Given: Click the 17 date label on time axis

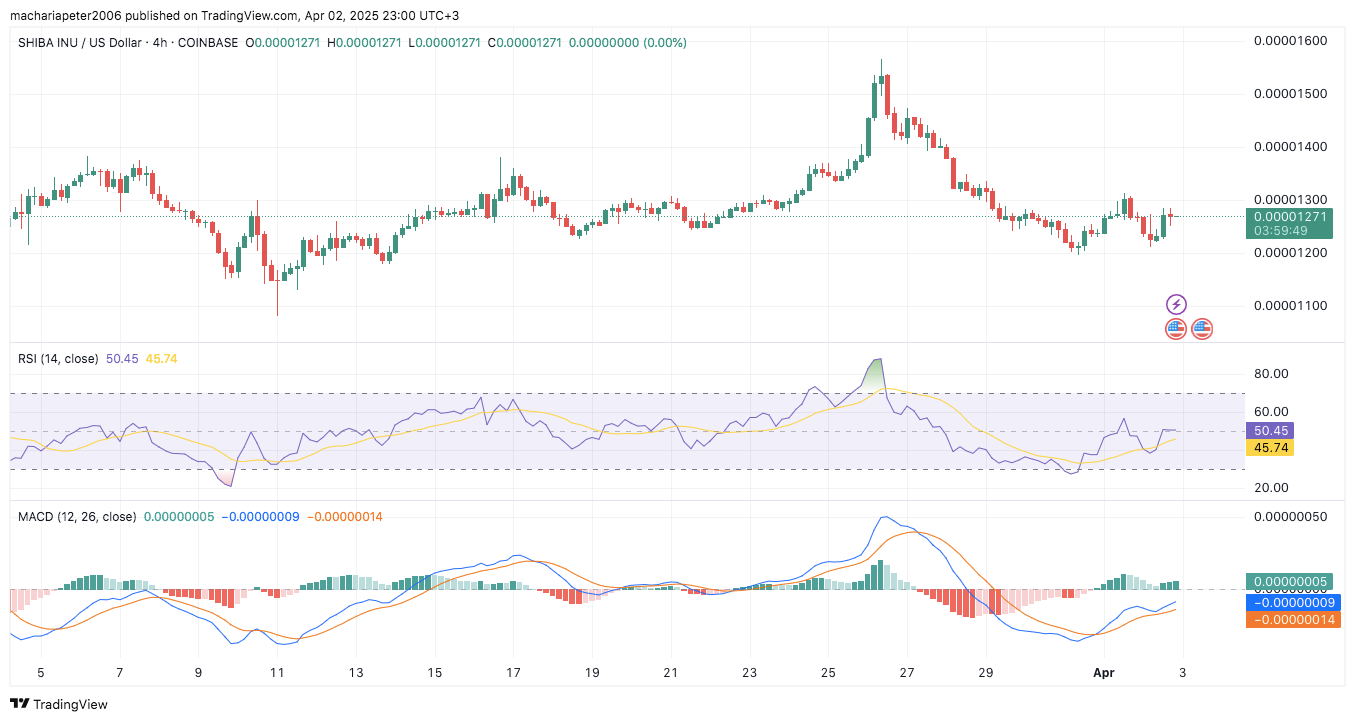Looking at the screenshot, I should coord(513,673).
